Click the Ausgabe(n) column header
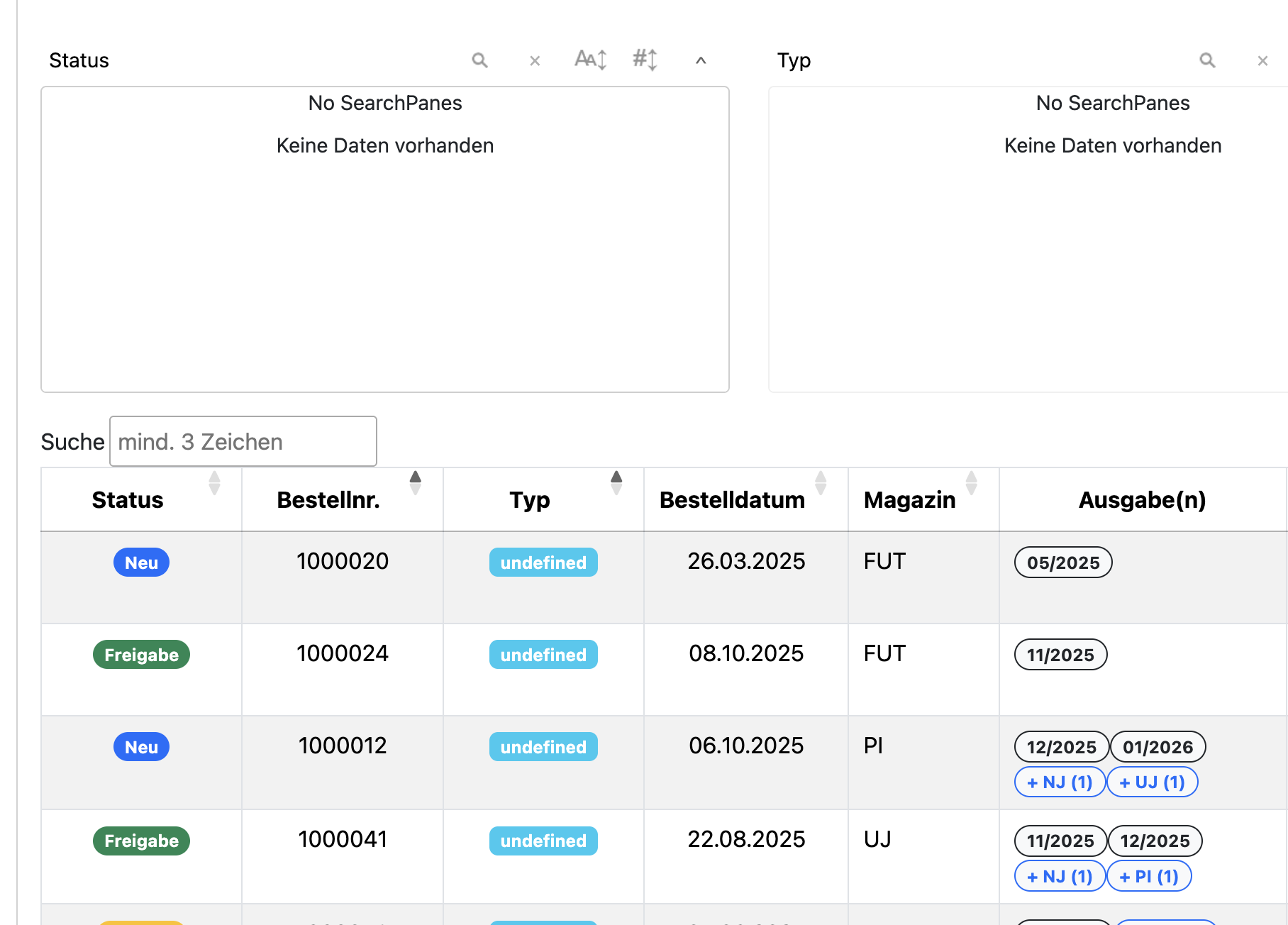 [1143, 499]
